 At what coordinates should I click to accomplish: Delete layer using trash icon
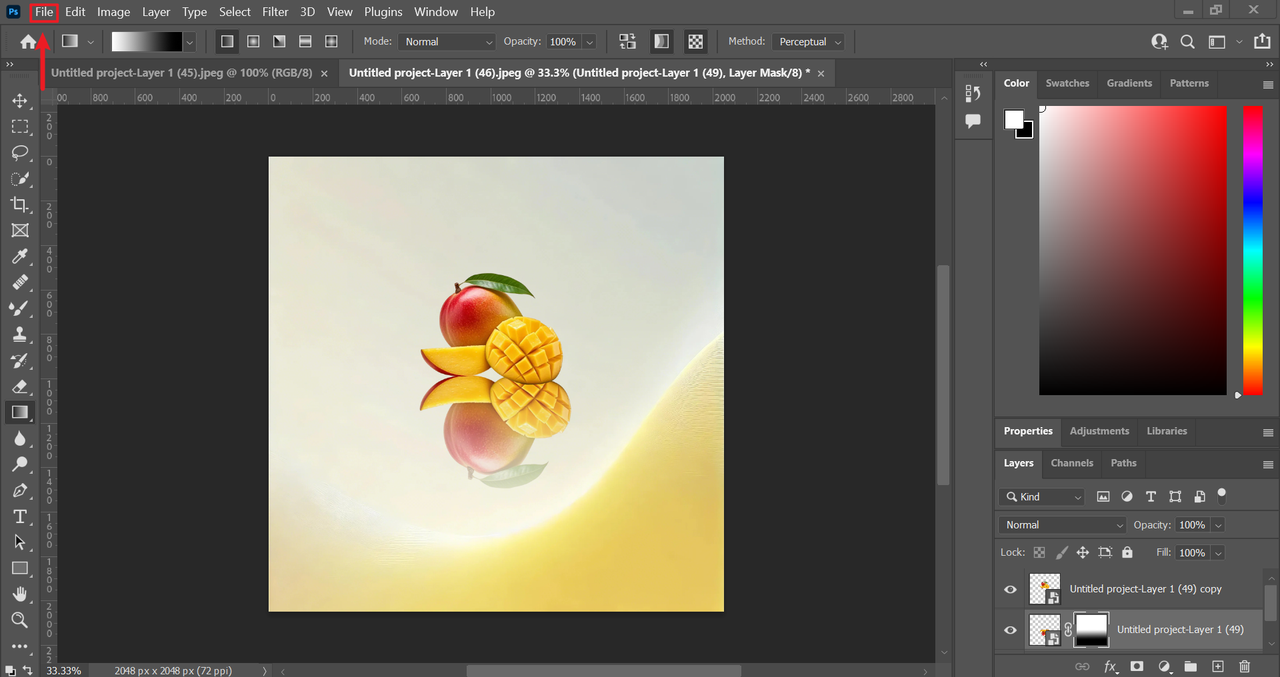point(1244,666)
